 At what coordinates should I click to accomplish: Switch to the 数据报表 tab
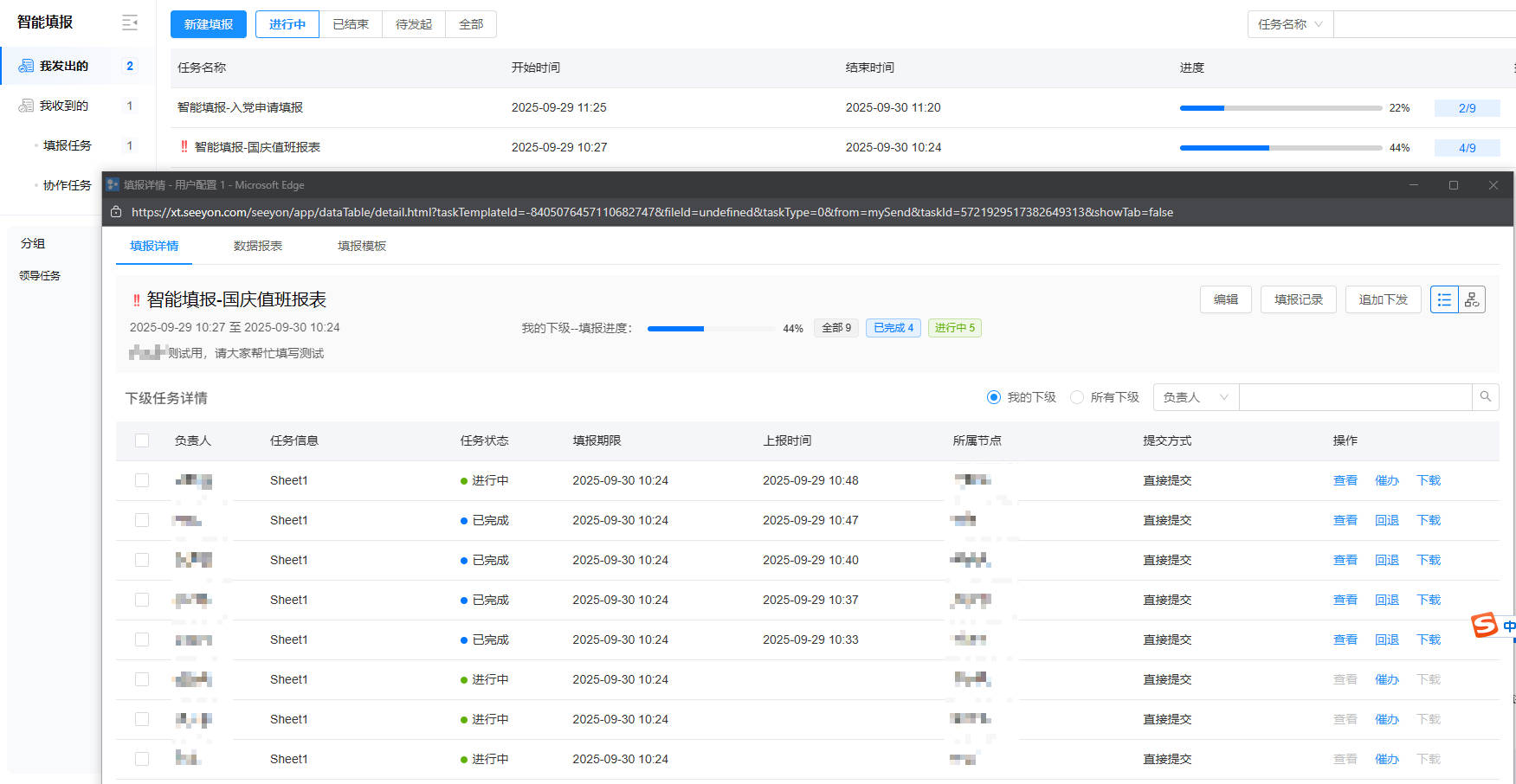(258, 246)
